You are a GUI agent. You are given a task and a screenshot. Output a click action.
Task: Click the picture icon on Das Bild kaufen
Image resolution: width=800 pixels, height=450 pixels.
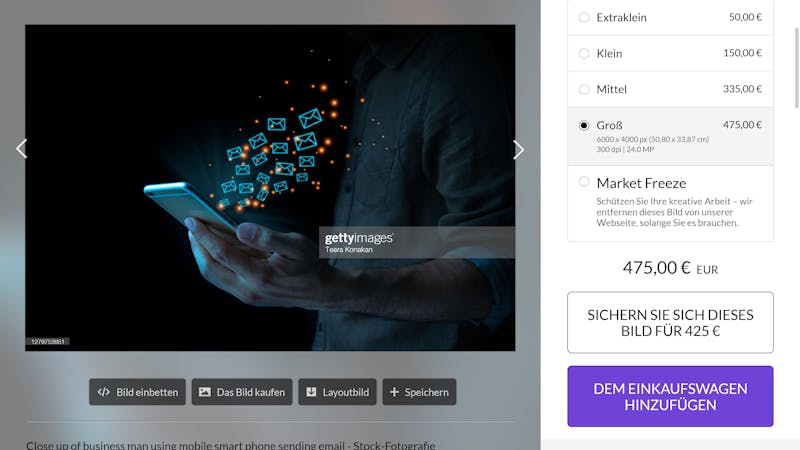point(205,392)
